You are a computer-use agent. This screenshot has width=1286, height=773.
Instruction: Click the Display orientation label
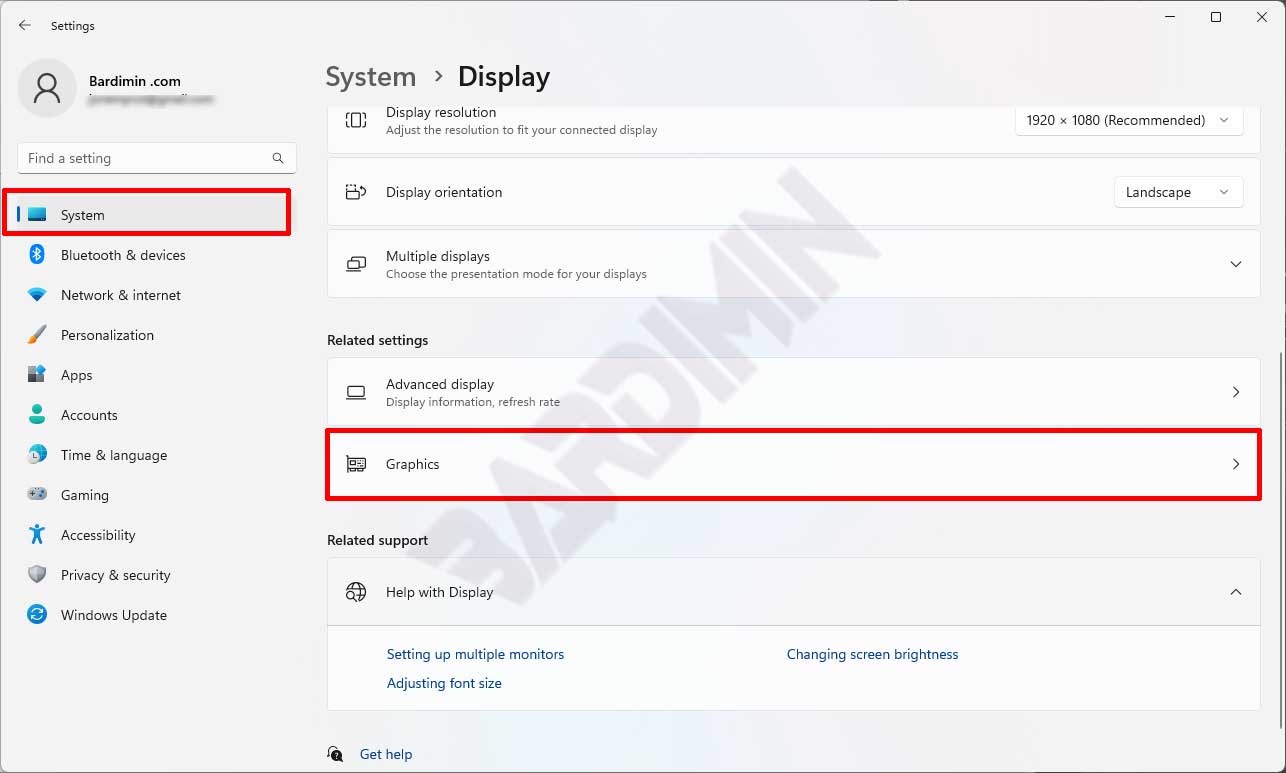click(x=444, y=192)
